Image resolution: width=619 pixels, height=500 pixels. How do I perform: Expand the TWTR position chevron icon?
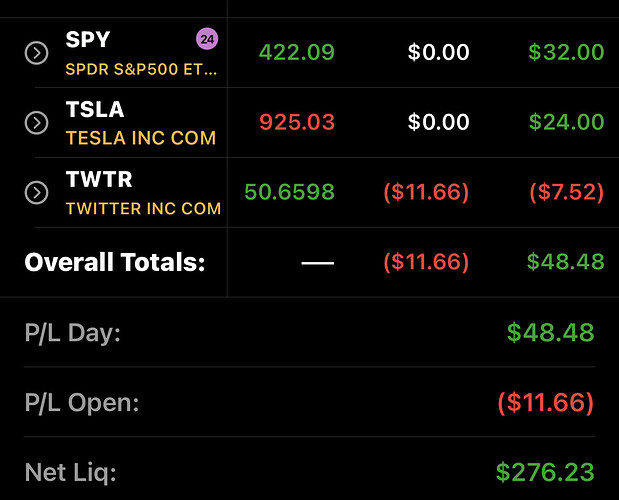pyautogui.click(x=36, y=193)
